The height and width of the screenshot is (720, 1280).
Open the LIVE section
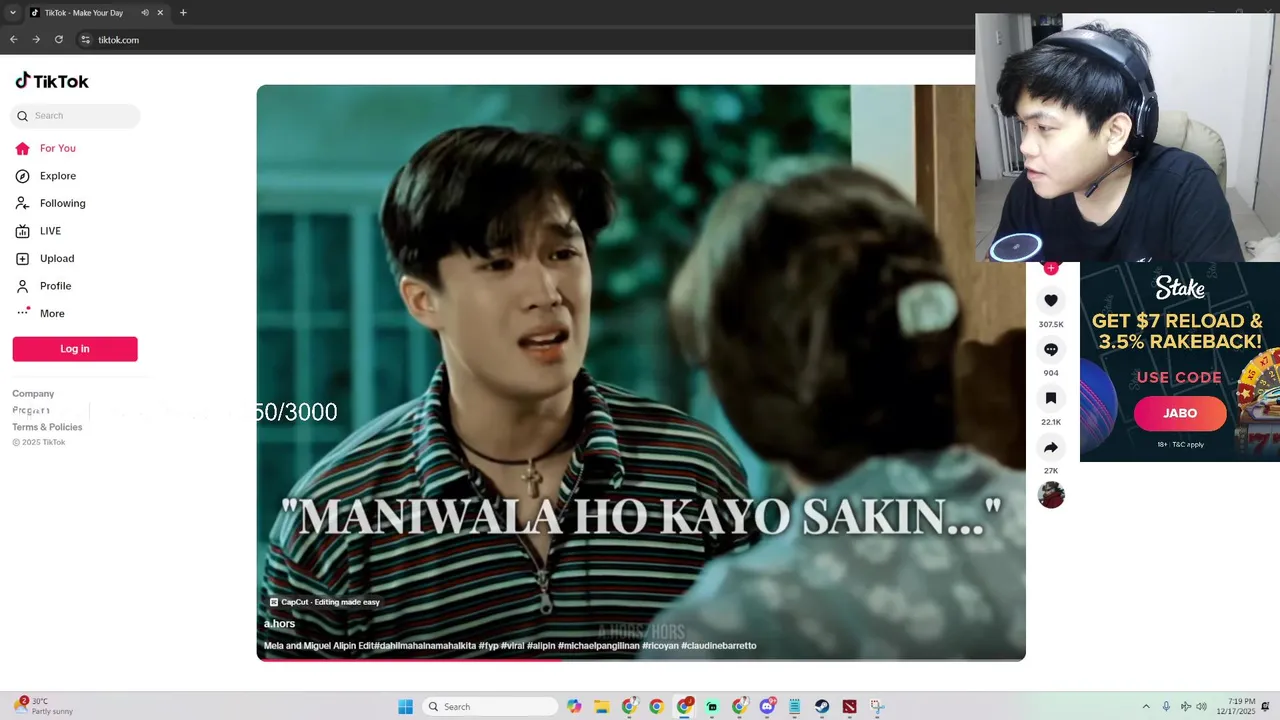coord(38,231)
